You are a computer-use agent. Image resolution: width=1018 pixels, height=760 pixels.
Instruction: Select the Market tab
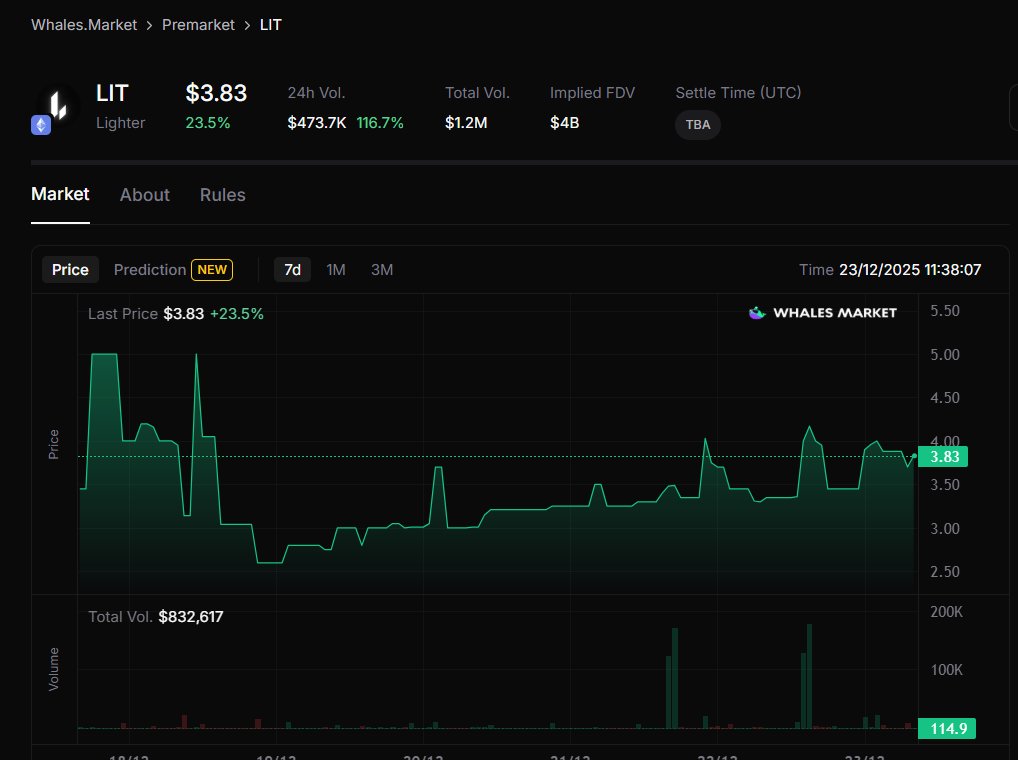tap(60, 194)
